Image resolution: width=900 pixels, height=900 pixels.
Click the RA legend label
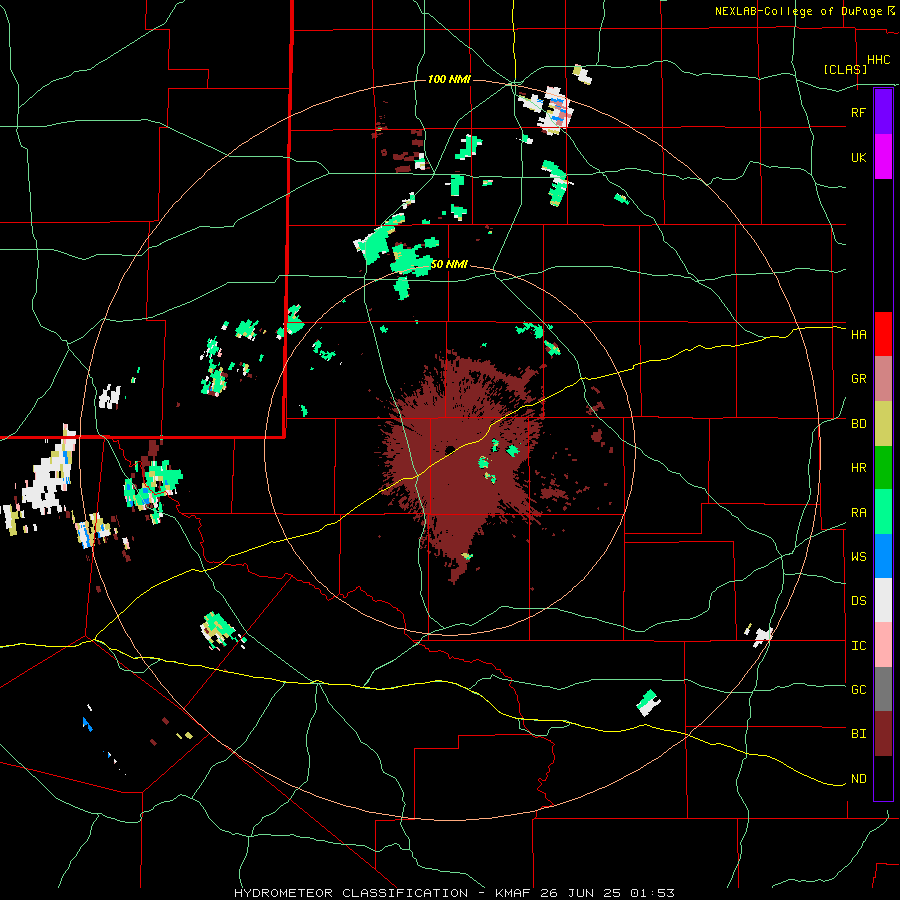[859, 513]
